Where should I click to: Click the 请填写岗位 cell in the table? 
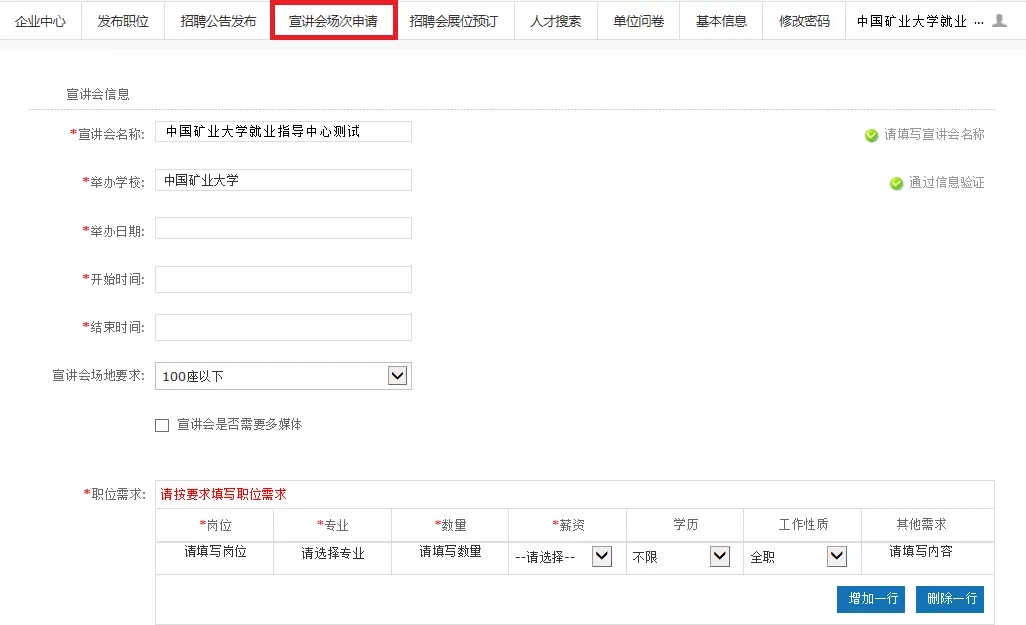pyautogui.click(x=215, y=552)
